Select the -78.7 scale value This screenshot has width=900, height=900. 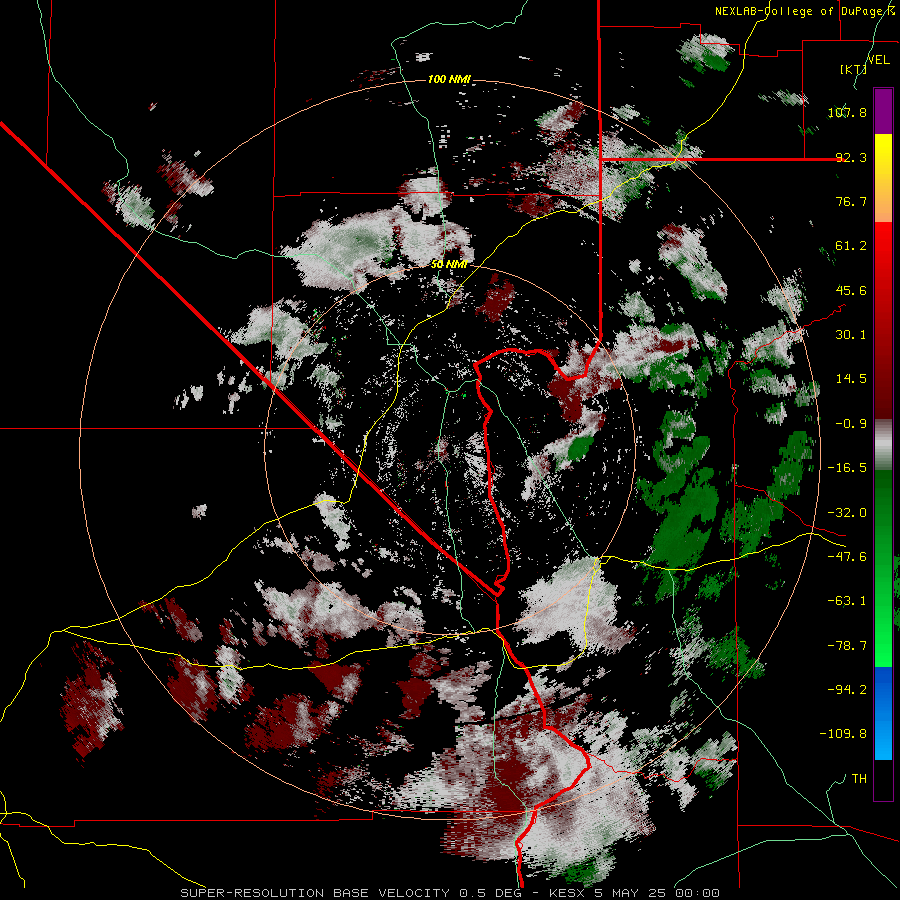(x=848, y=646)
